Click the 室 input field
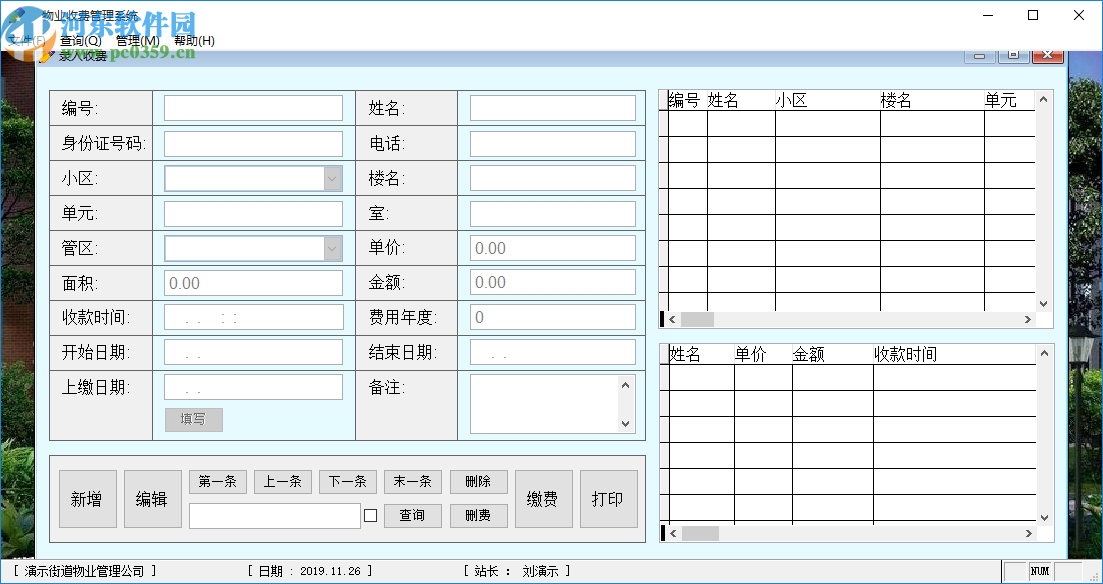Screen dimensions: 1103x584 [553, 214]
